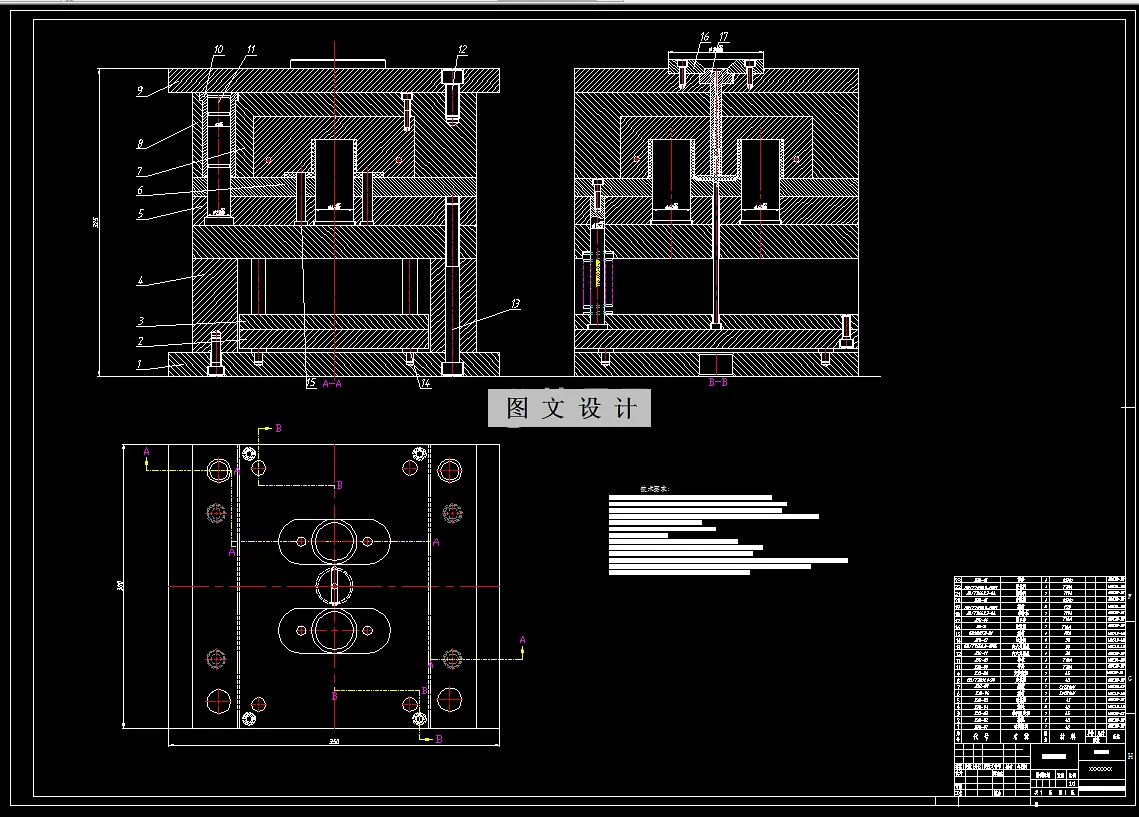
Task: Select the upper oval cavity outline in plan view
Action: pyautogui.click(x=334, y=542)
